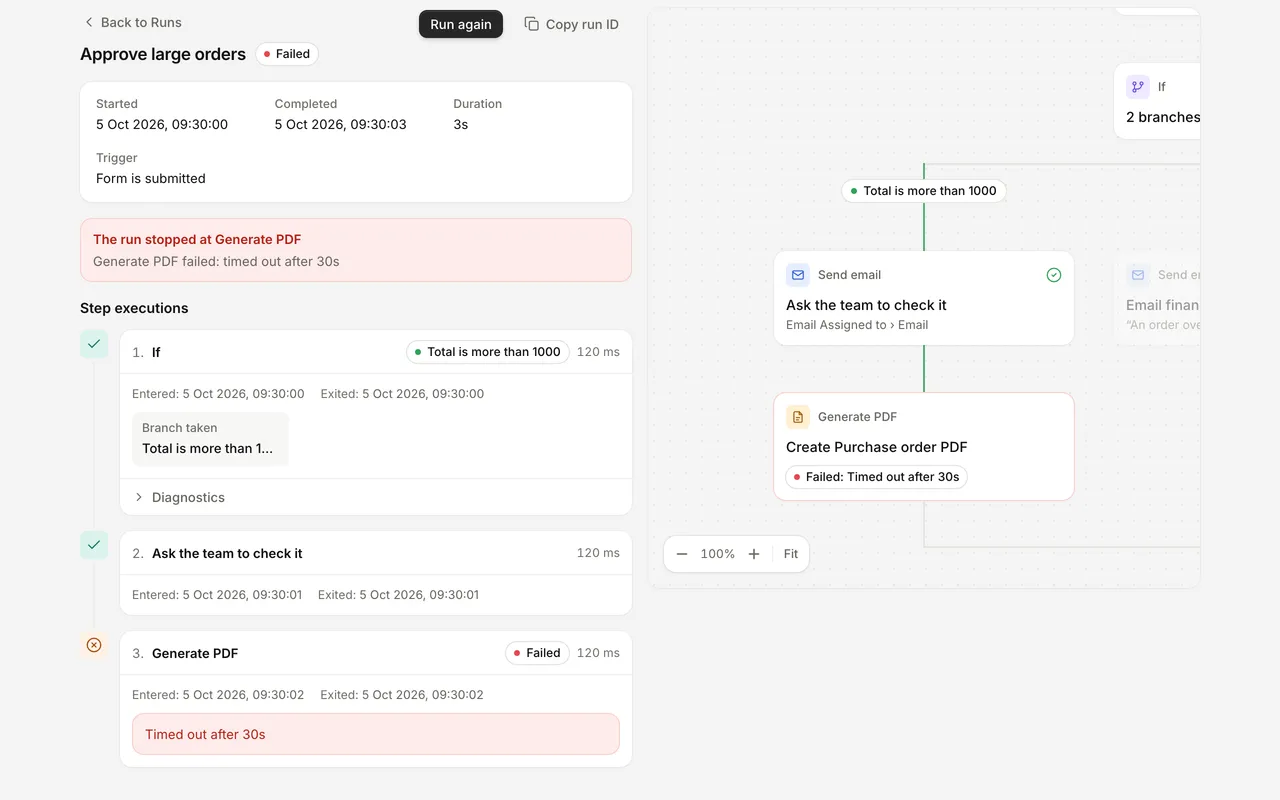Screen dimensions: 1280x800
Task: Copy the run ID
Action: [571, 24]
